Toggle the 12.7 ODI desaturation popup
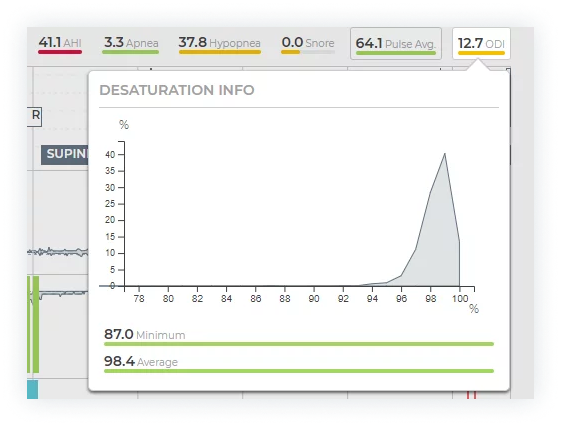Screen dimensions: 561x426 click(481, 43)
